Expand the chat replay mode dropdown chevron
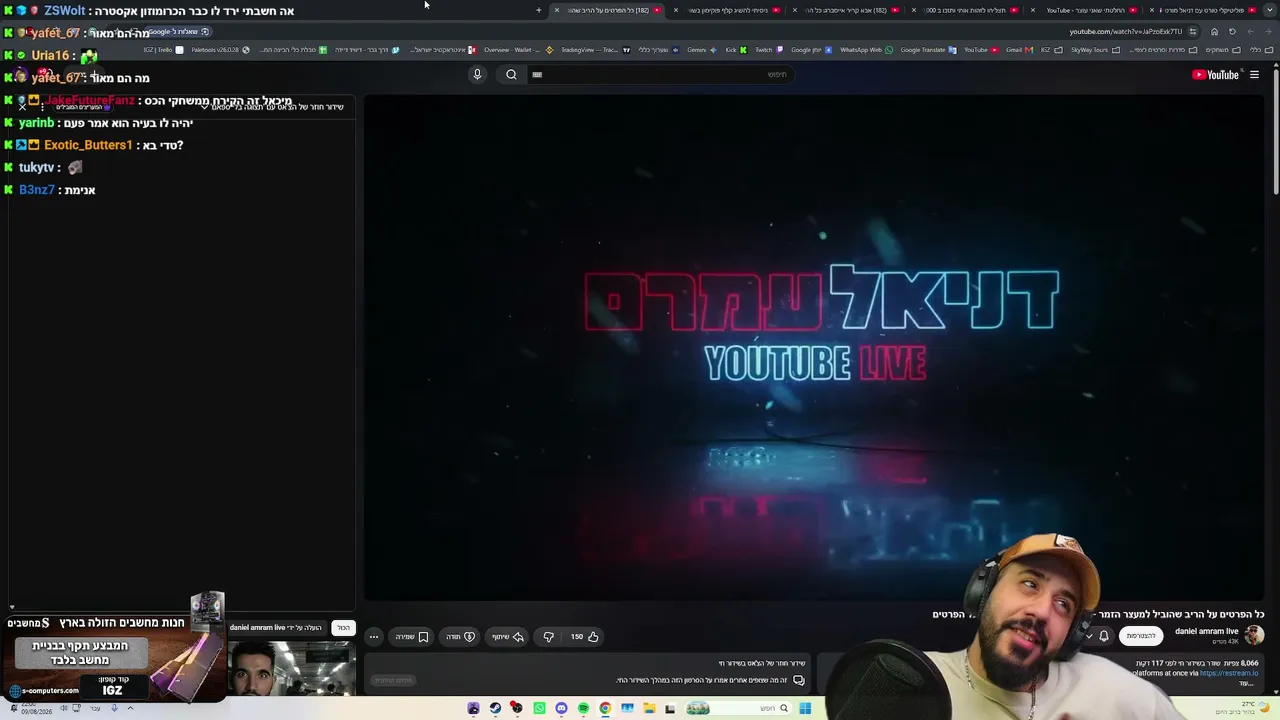This screenshot has width=1280, height=720. pos(204,107)
